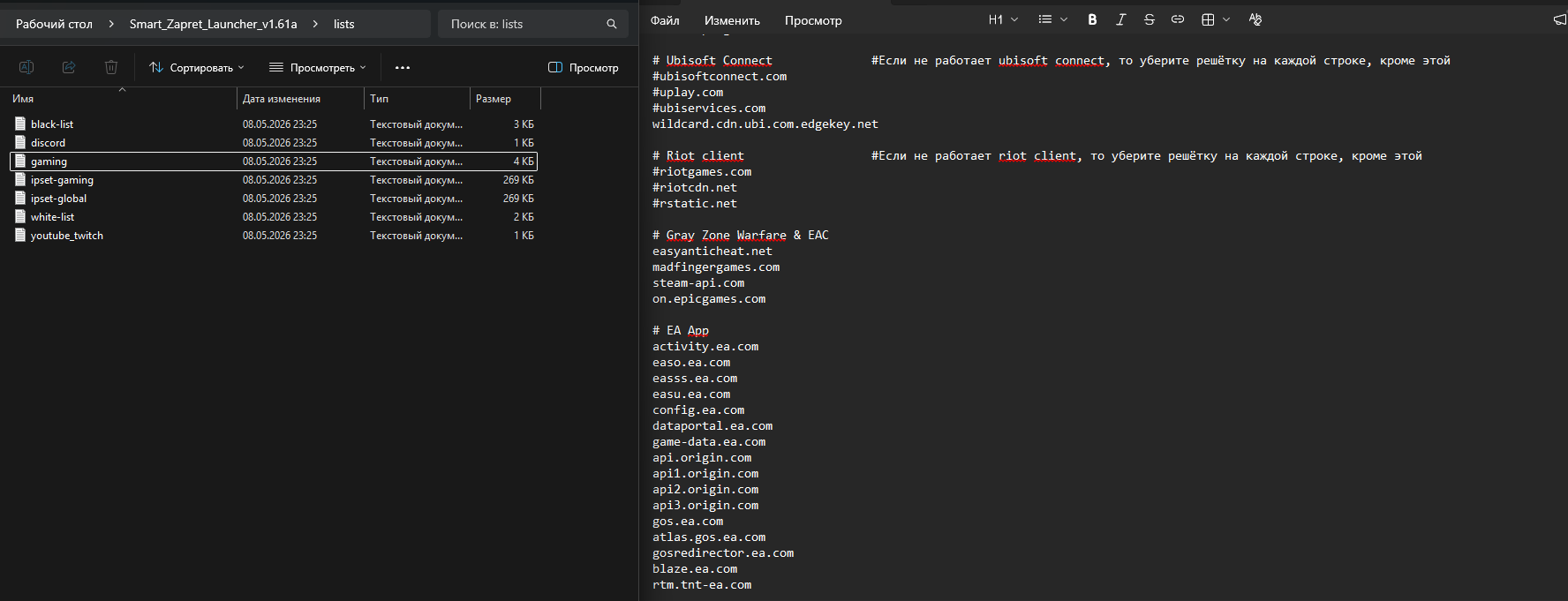This screenshot has height=601, width=1568.
Task: Open the Просмотр menu in Notepad
Action: click(813, 20)
